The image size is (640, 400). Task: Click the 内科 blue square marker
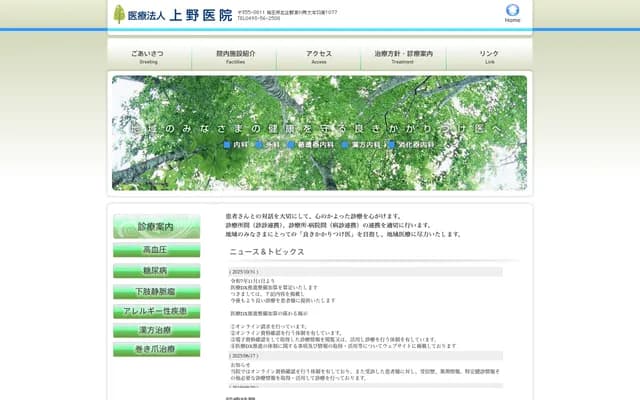pyautogui.click(x=227, y=145)
